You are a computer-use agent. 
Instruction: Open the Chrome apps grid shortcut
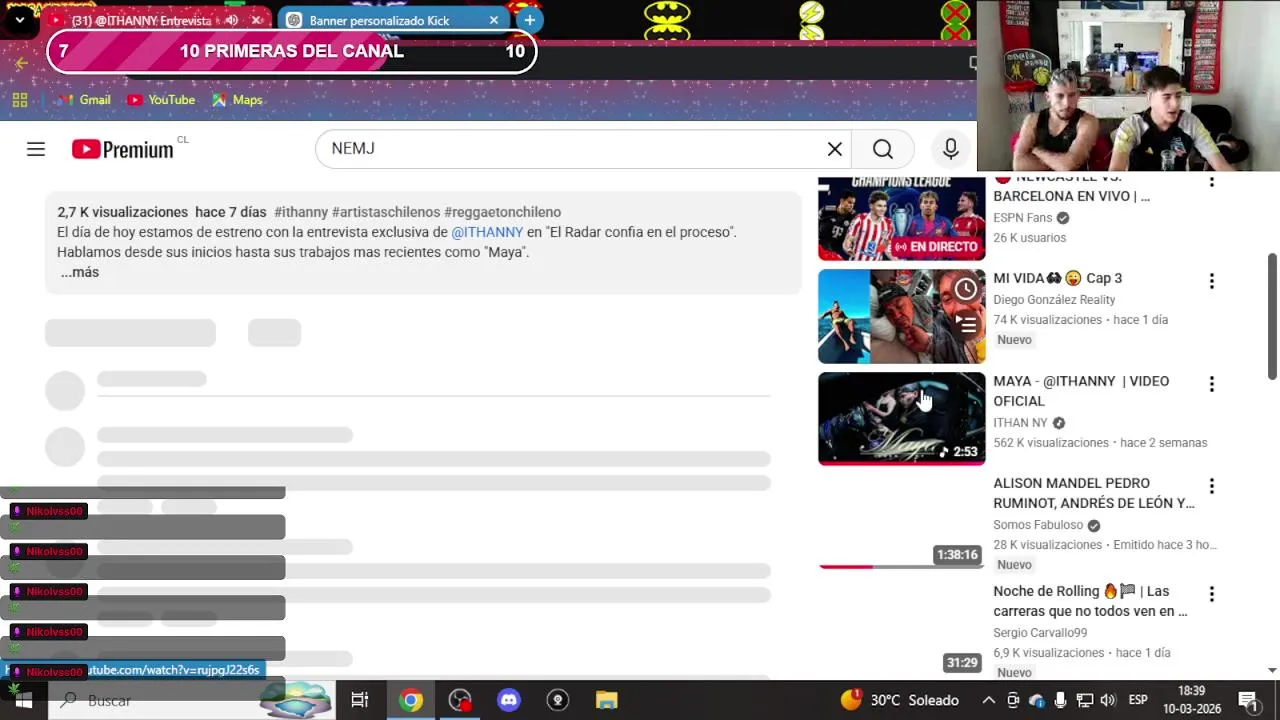click(x=20, y=100)
